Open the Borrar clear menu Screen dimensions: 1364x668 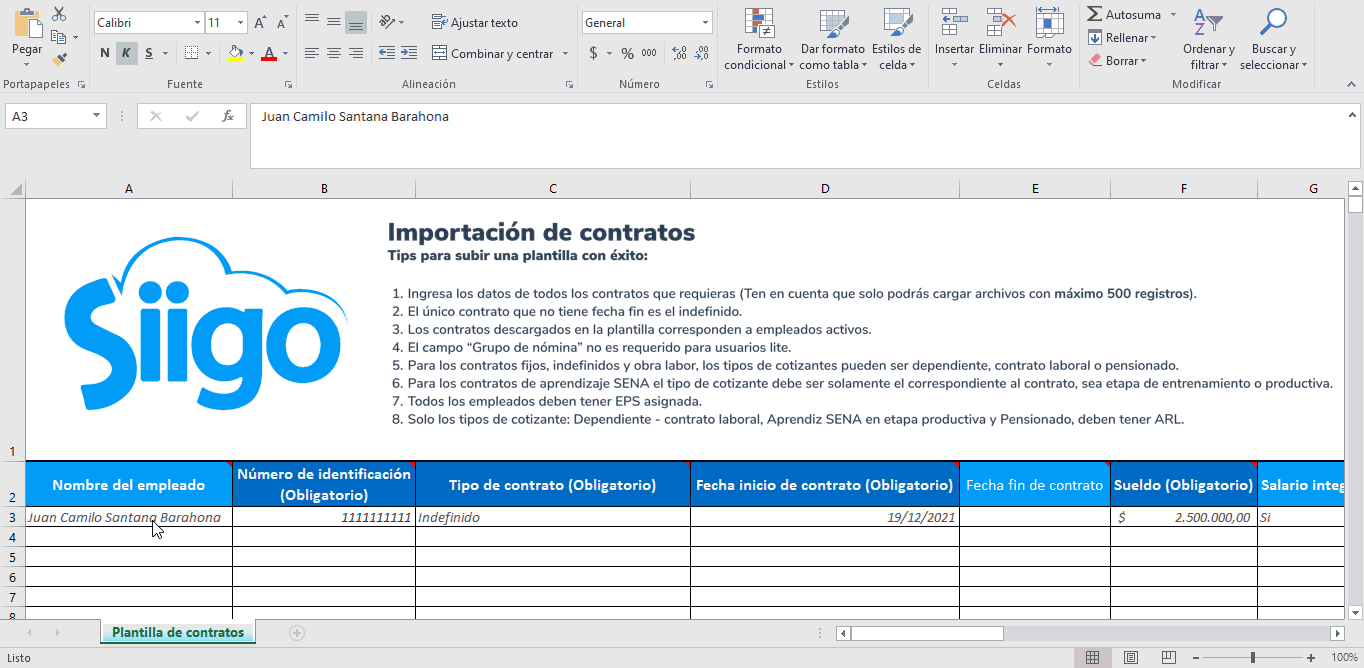(x=1117, y=61)
